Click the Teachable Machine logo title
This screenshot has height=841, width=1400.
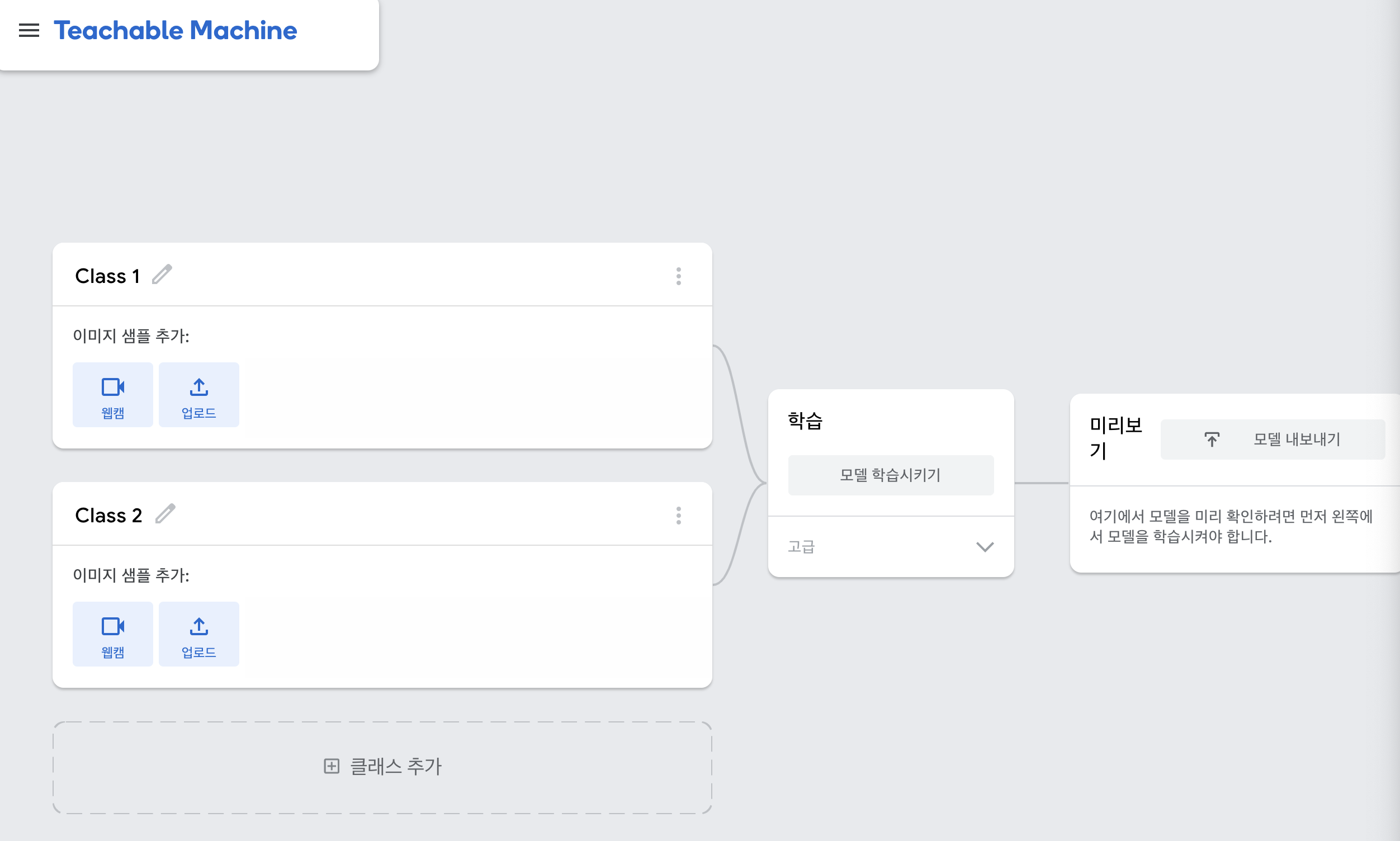click(175, 30)
